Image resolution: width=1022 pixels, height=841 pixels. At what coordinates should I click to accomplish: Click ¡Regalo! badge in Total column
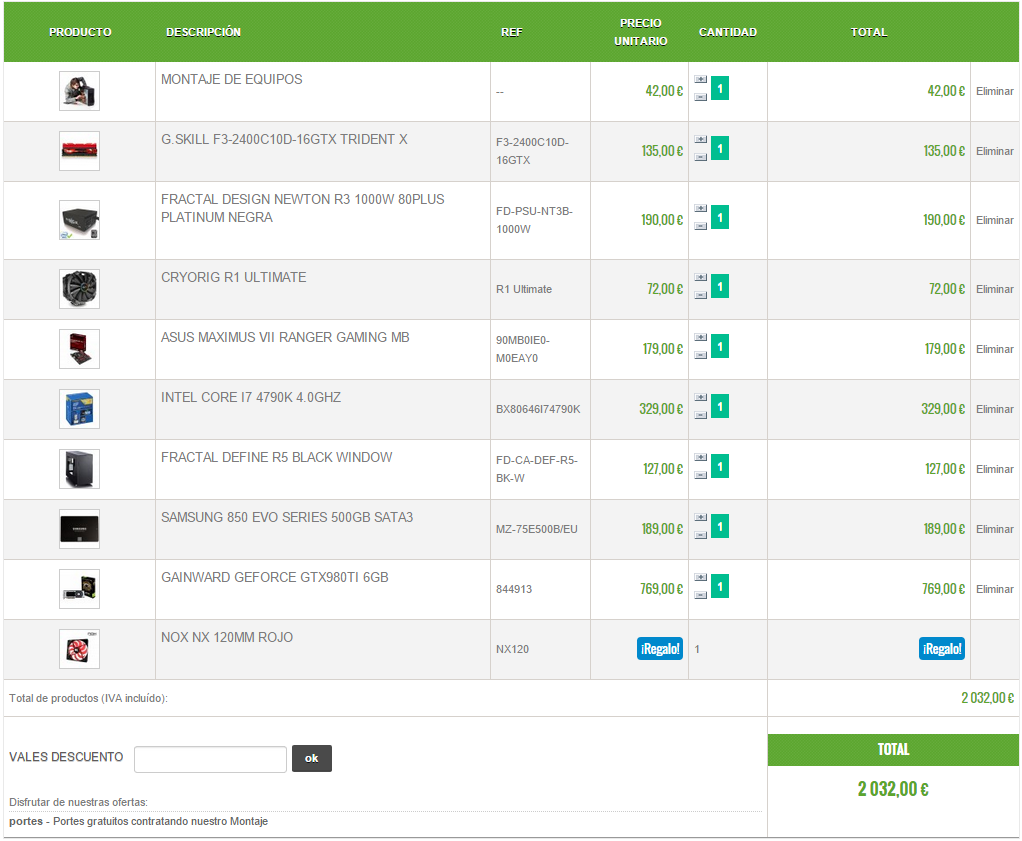[942, 649]
